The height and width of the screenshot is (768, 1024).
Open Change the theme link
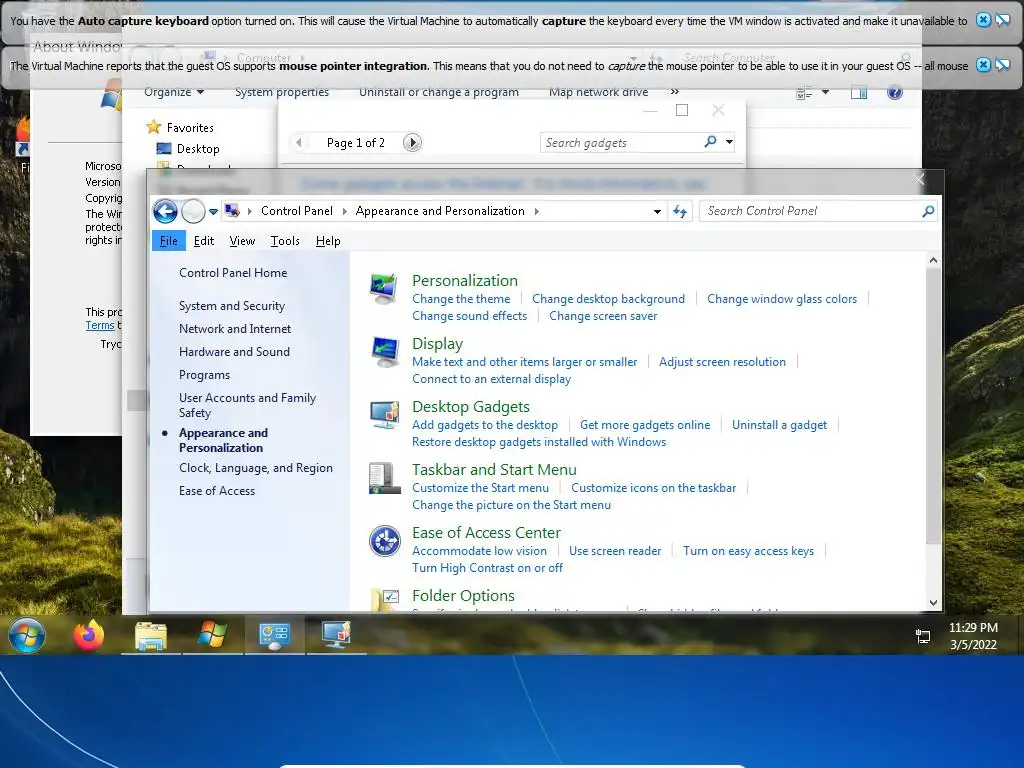click(461, 299)
